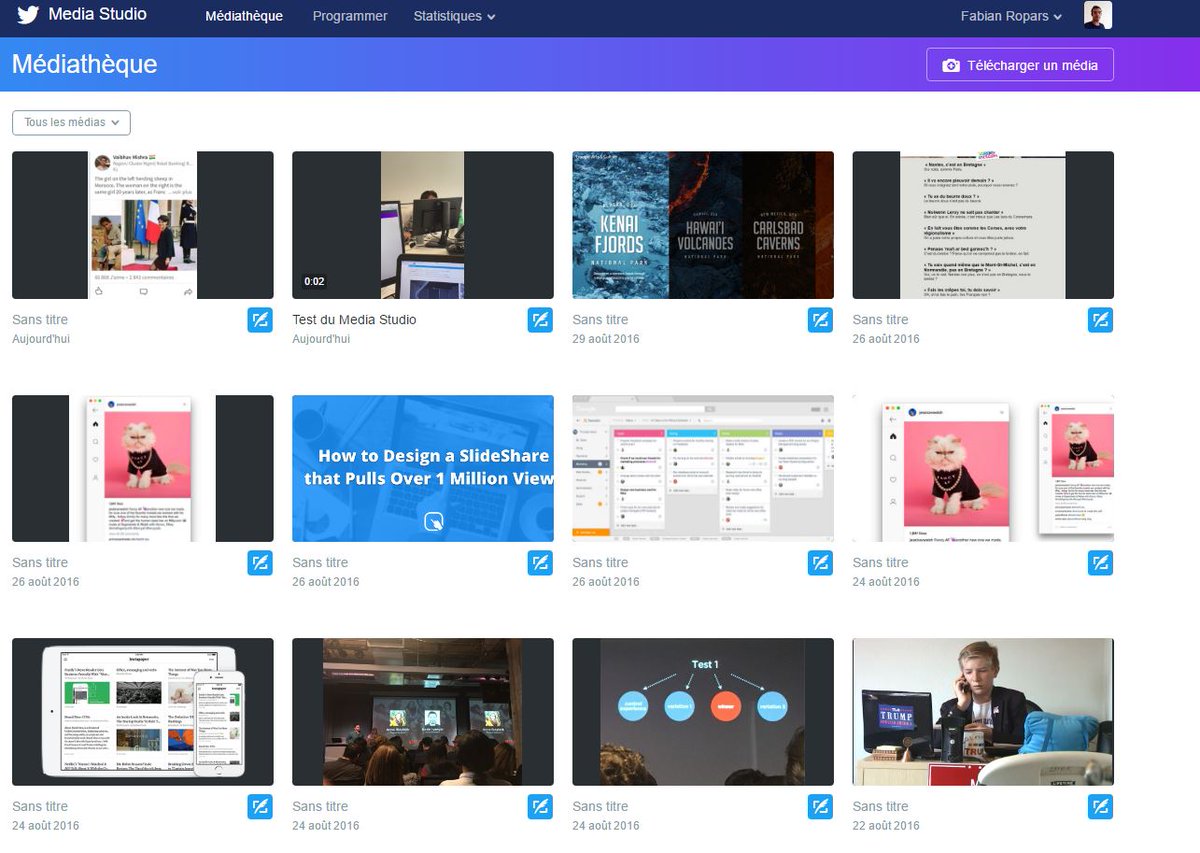The width and height of the screenshot is (1200, 853).
Task: Open the Trump poster boy thumbnail
Action: tap(983, 712)
